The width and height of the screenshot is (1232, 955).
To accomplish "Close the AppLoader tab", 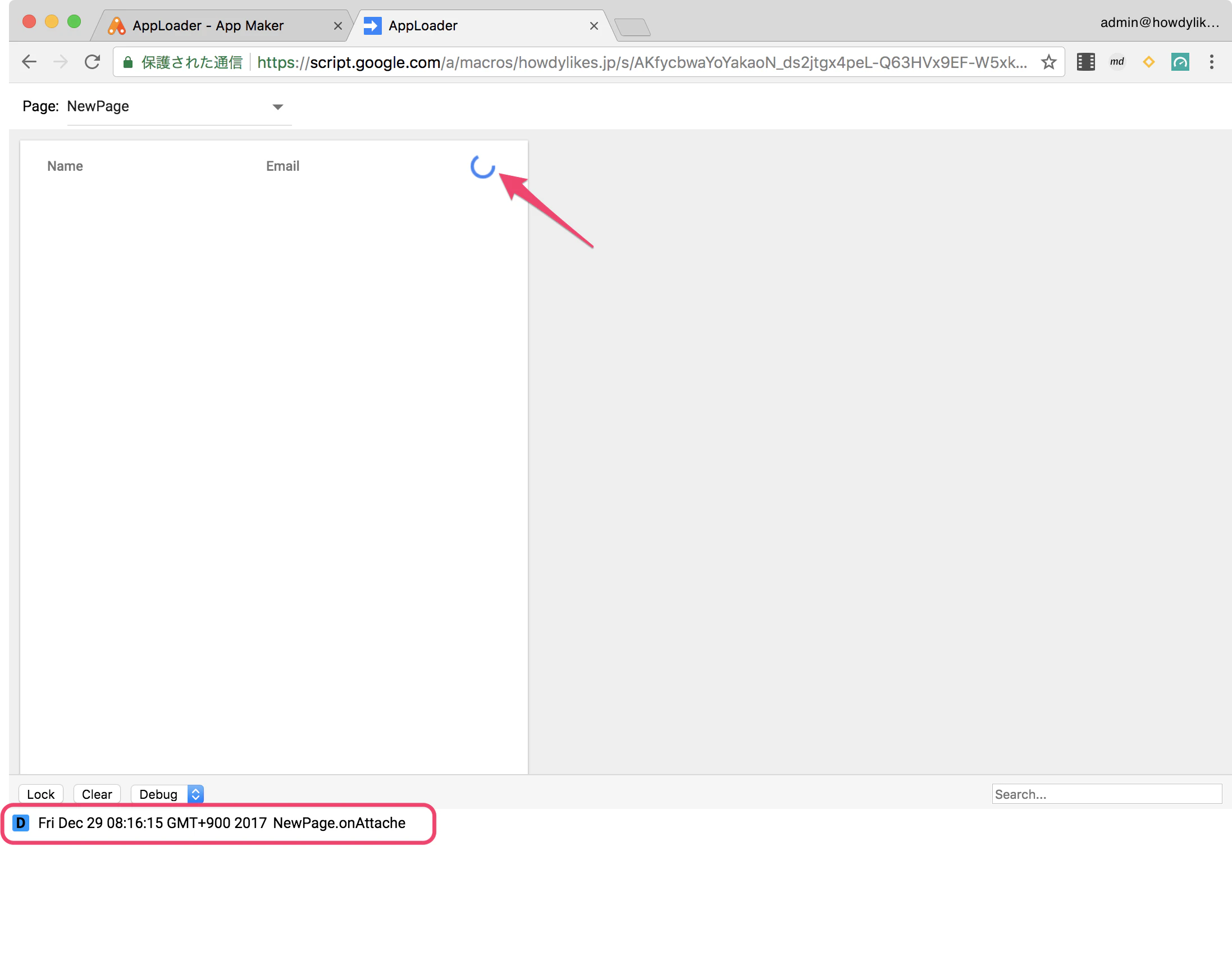I will 594,26.
